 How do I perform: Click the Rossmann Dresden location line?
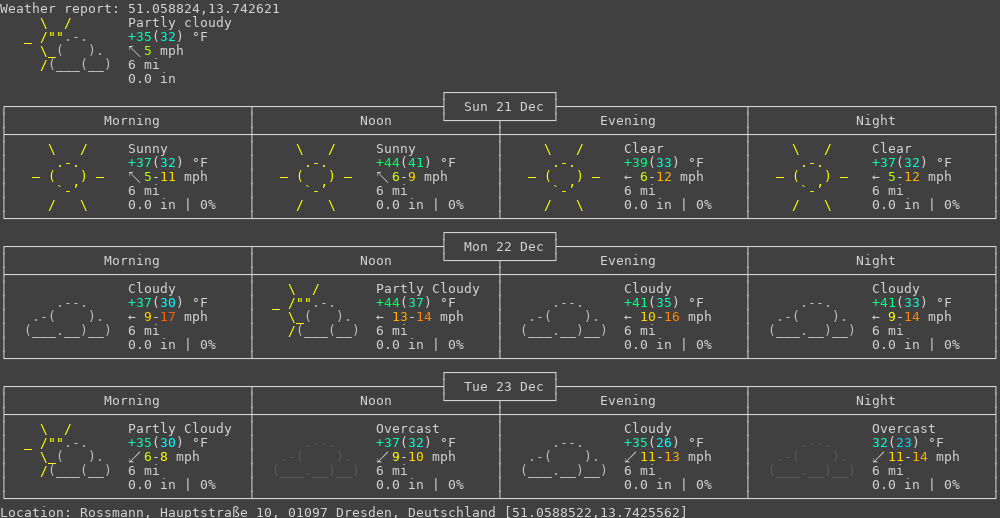pyautogui.click(x=344, y=512)
